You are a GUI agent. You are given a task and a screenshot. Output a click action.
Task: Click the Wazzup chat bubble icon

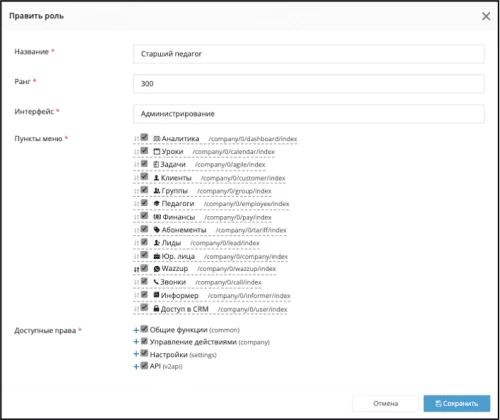(x=157, y=269)
